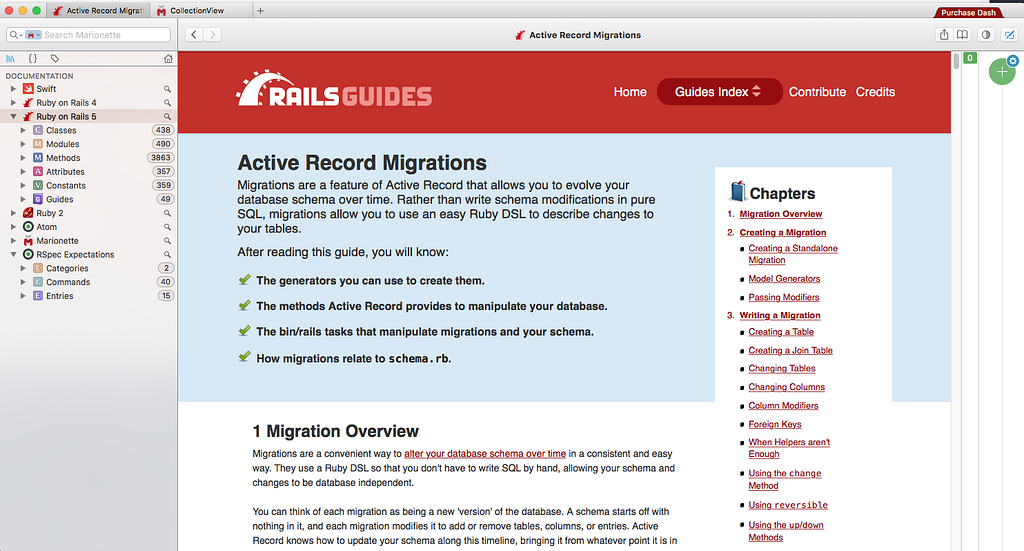
Task: Select the tag icon in sidebar
Action: pyautogui.click(x=55, y=59)
